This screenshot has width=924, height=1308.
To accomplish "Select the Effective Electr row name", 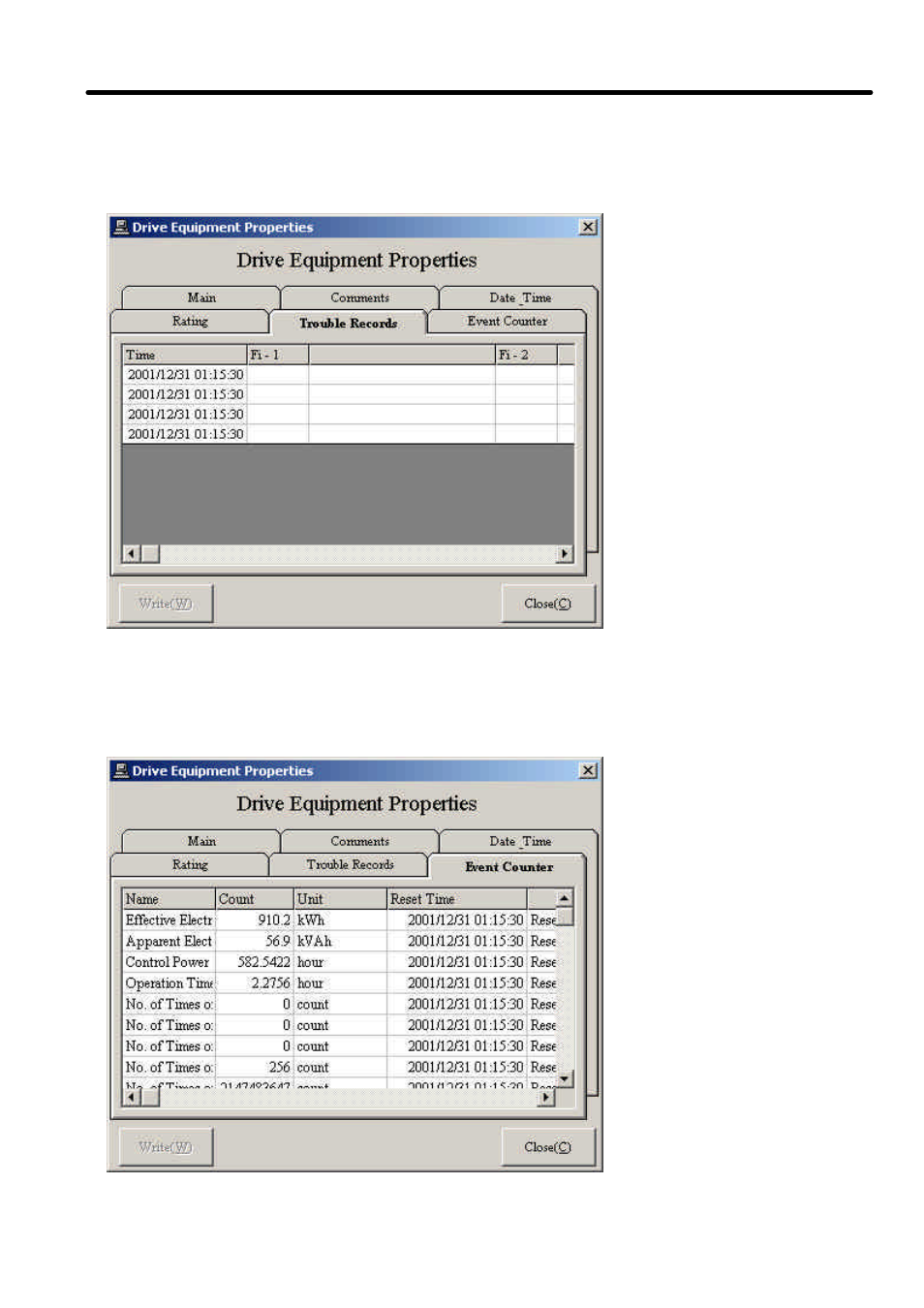I will [169, 920].
